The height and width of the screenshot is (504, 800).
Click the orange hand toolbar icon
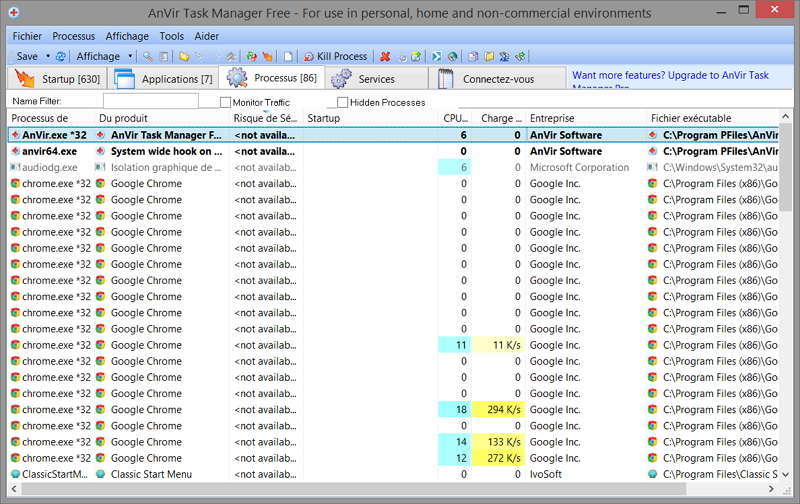(x=267, y=57)
